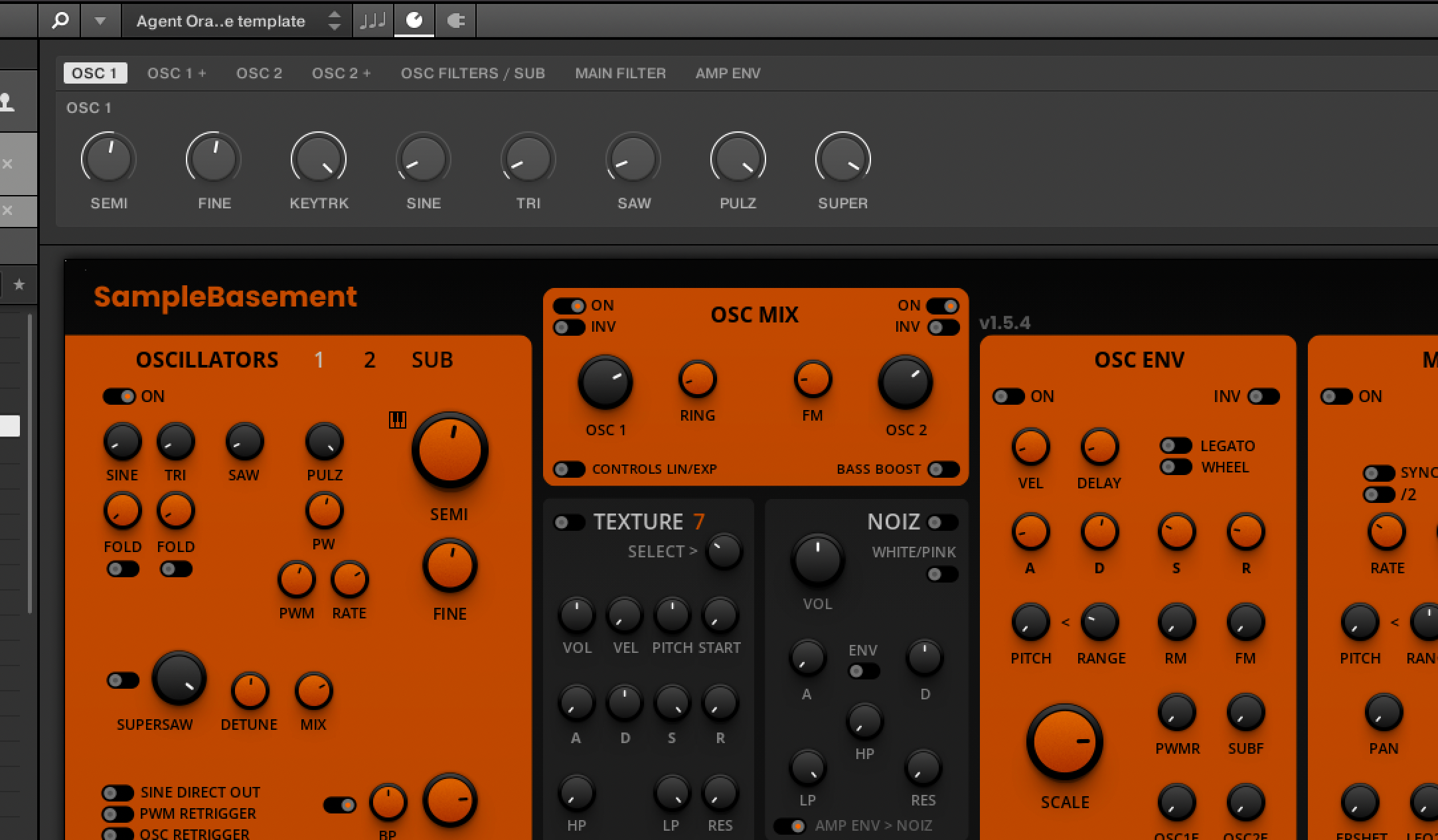The image size is (1438, 840).
Task: Click the star favorites icon in sidebar
Action: coord(19,285)
